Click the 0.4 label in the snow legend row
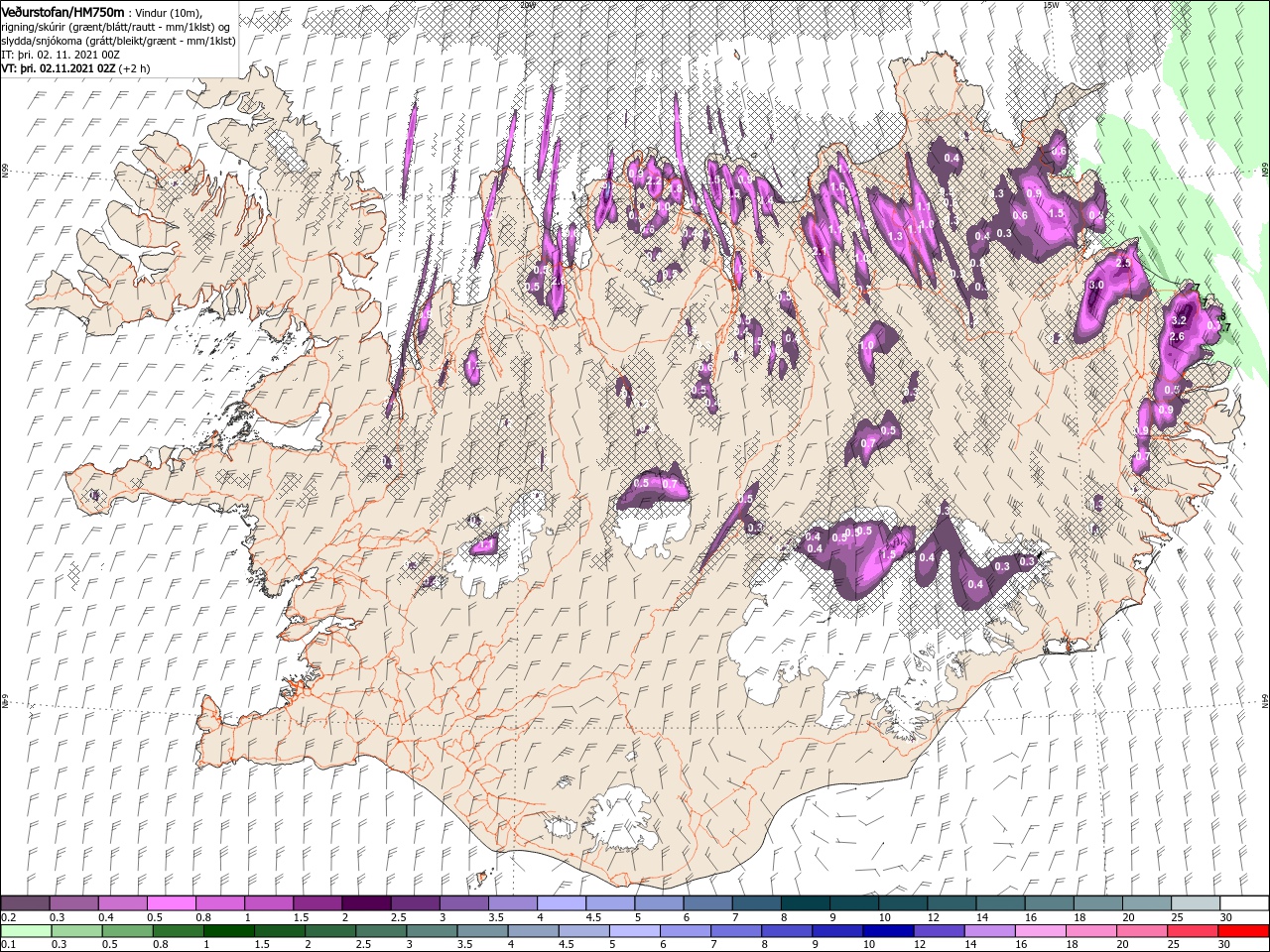 [x=106, y=917]
